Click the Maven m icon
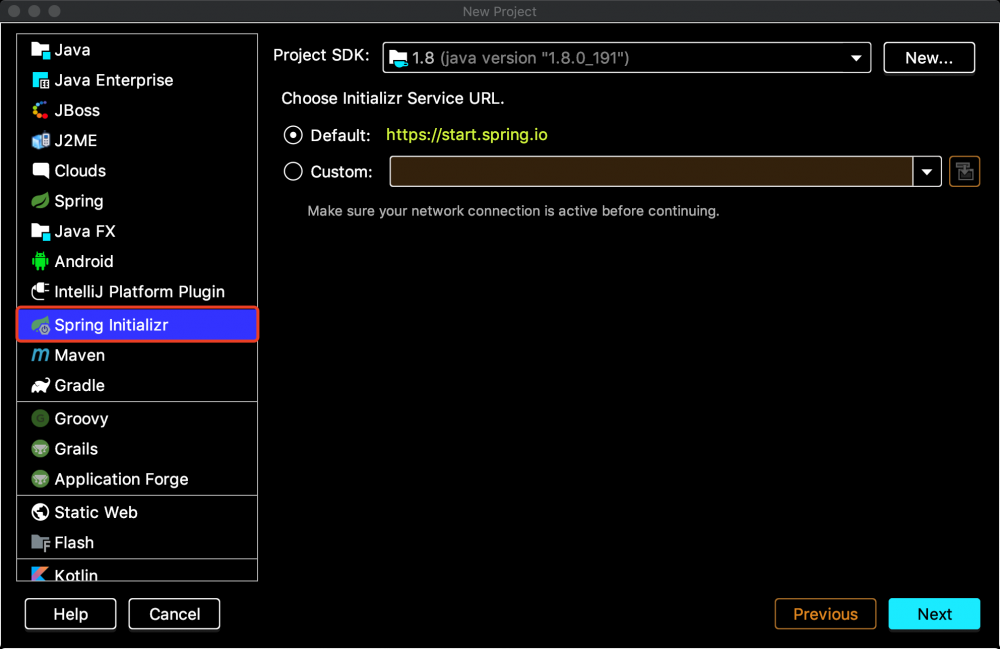1000x649 pixels. [40, 355]
